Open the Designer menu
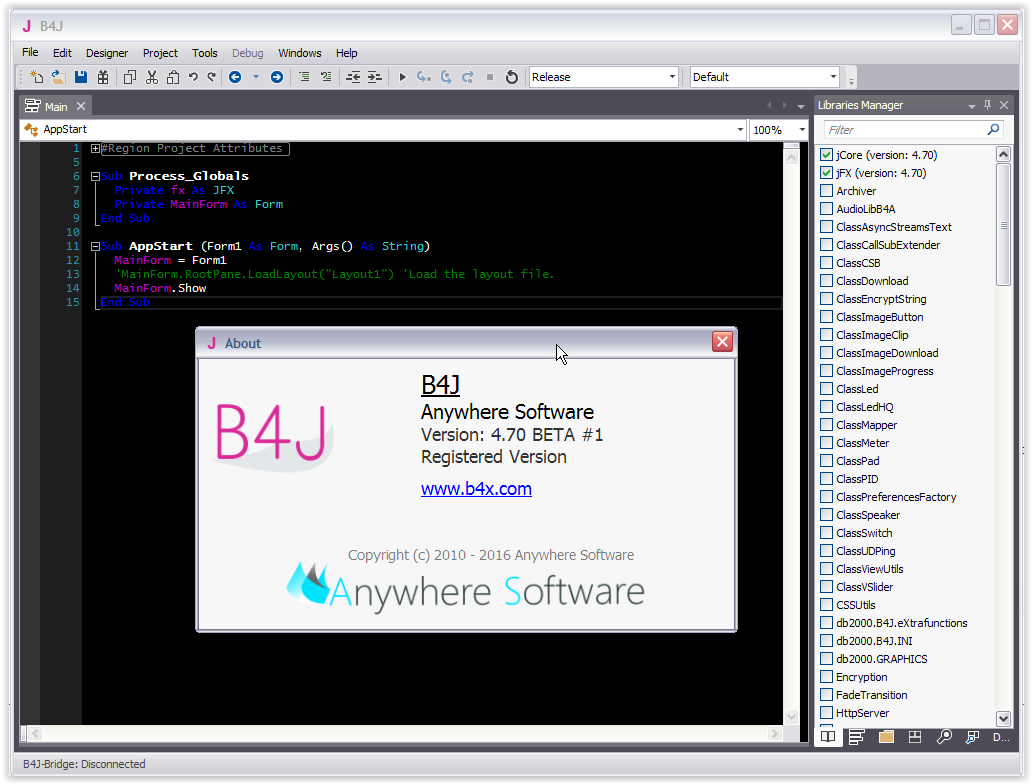The width and height of the screenshot is (1032, 784). [107, 53]
